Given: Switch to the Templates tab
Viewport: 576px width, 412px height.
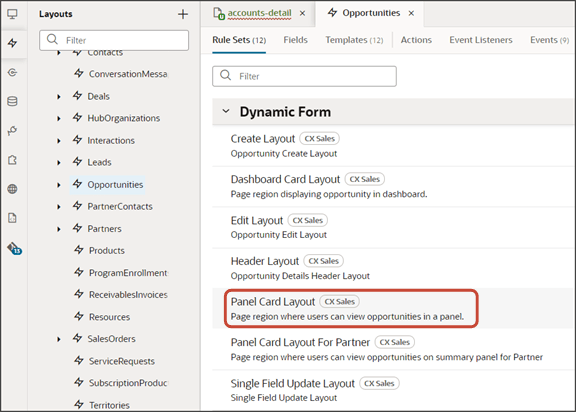Looking at the screenshot, I should click(x=354, y=40).
